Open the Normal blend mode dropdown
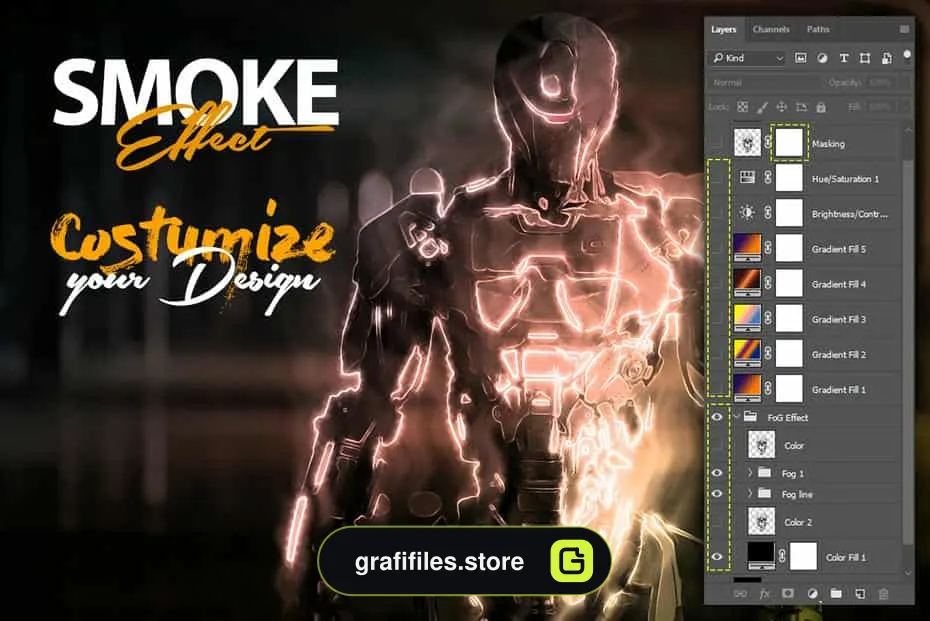Screen dimensions: 930x621 click(x=764, y=82)
